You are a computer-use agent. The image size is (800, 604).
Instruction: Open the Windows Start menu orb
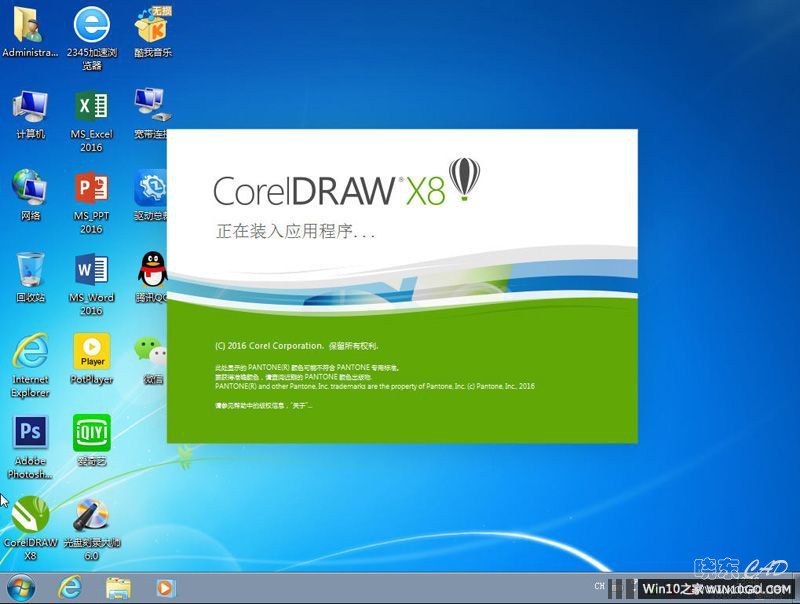click(x=20, y=588)
